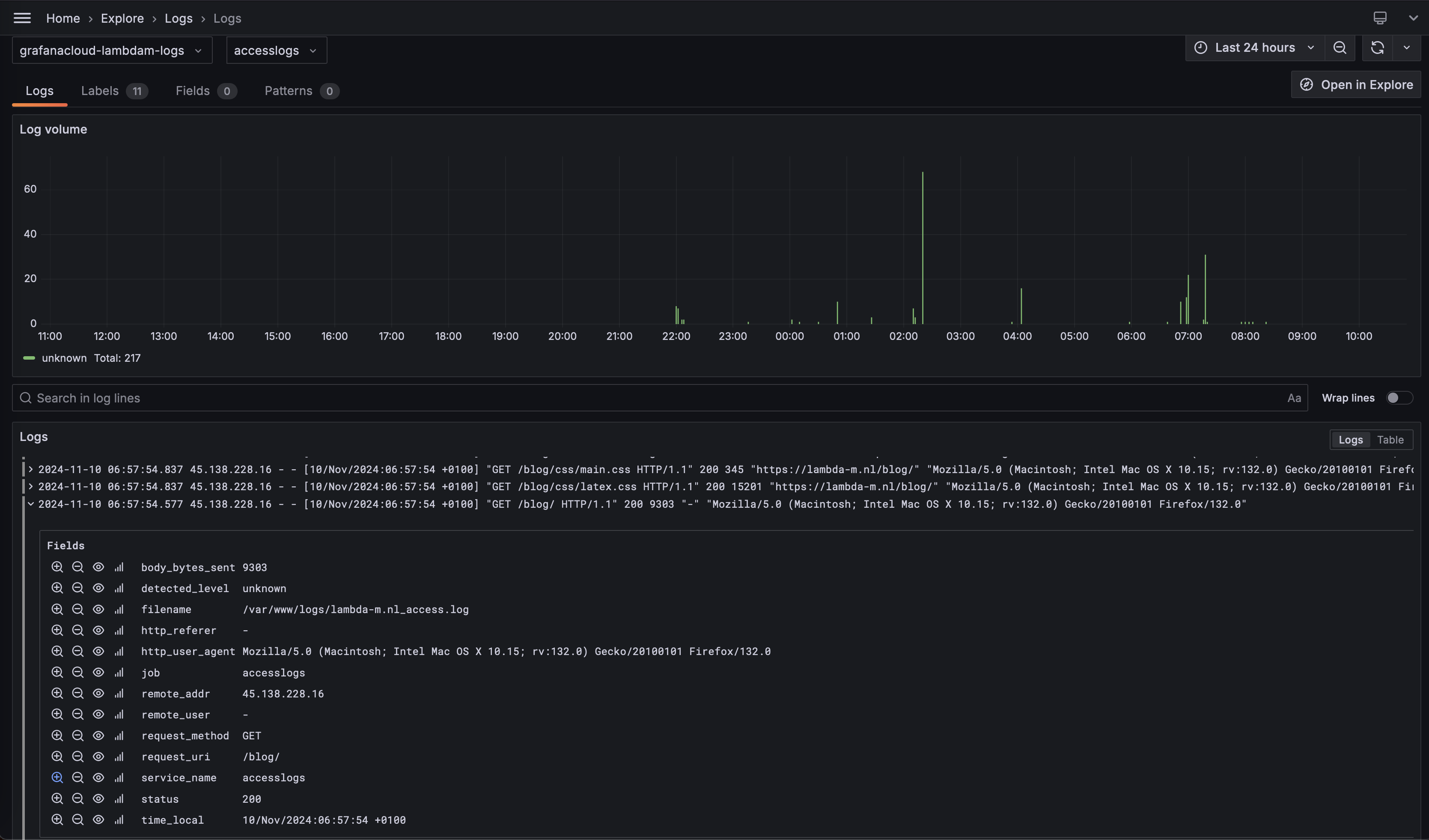
Task: Switch to the Fields tab
Action: click(x=206, y=91)
